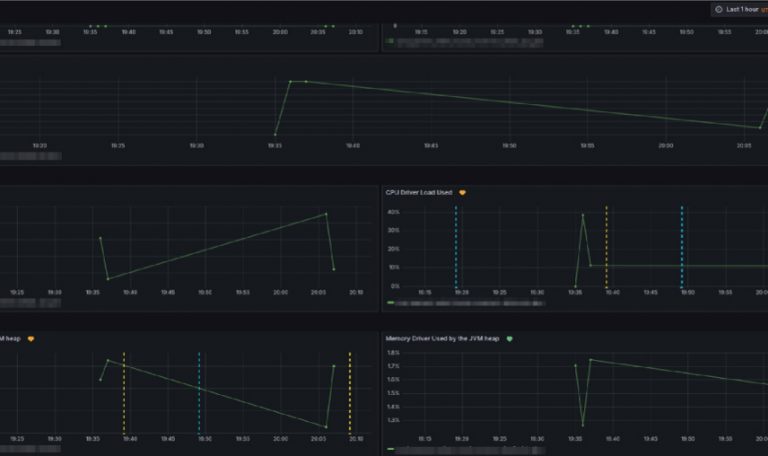
Task: Click the orange heart icon on the left JVM heap panel
Action: (x=31, y=339)
